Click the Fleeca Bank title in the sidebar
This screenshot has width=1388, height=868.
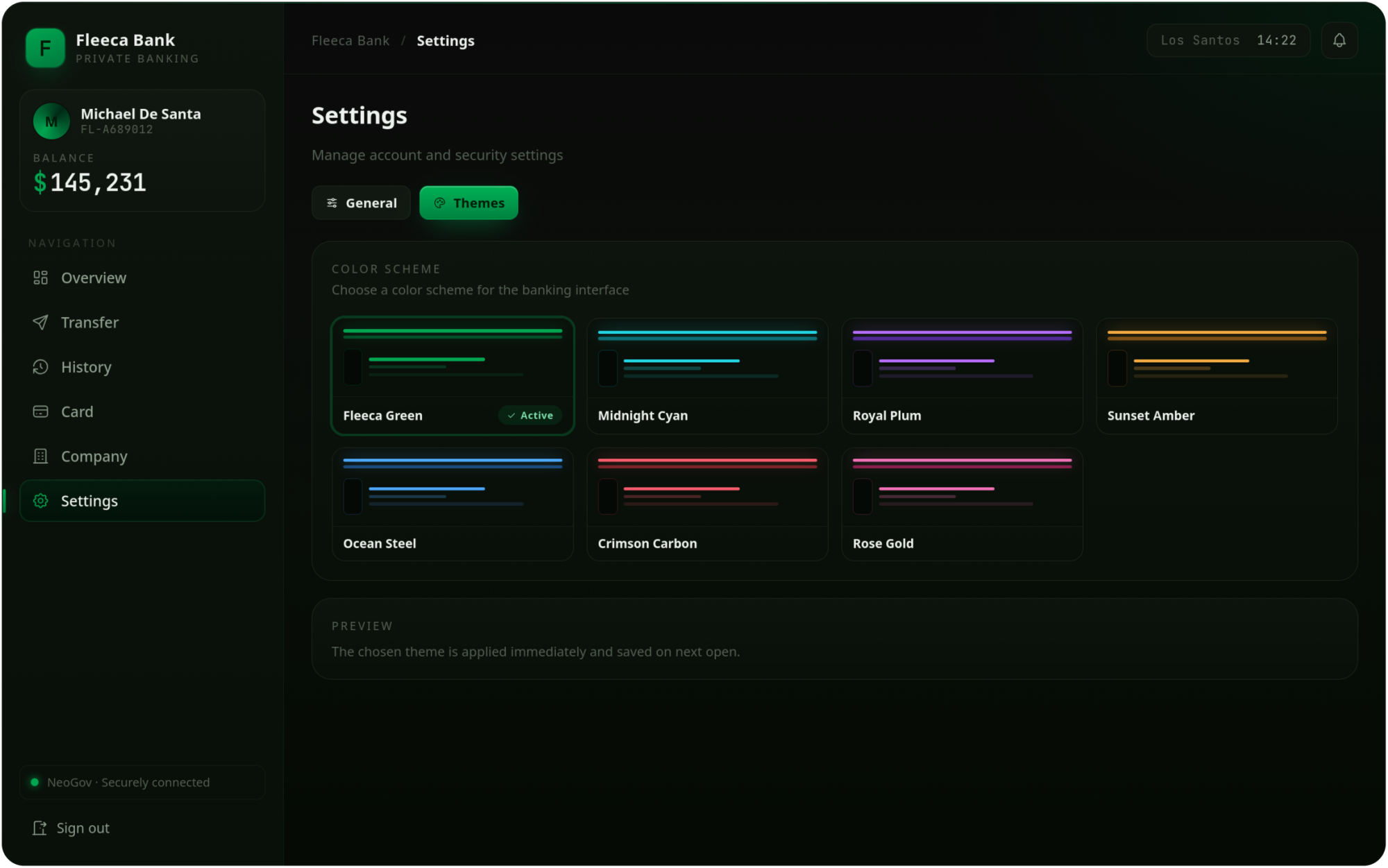[x=126, y=40]
